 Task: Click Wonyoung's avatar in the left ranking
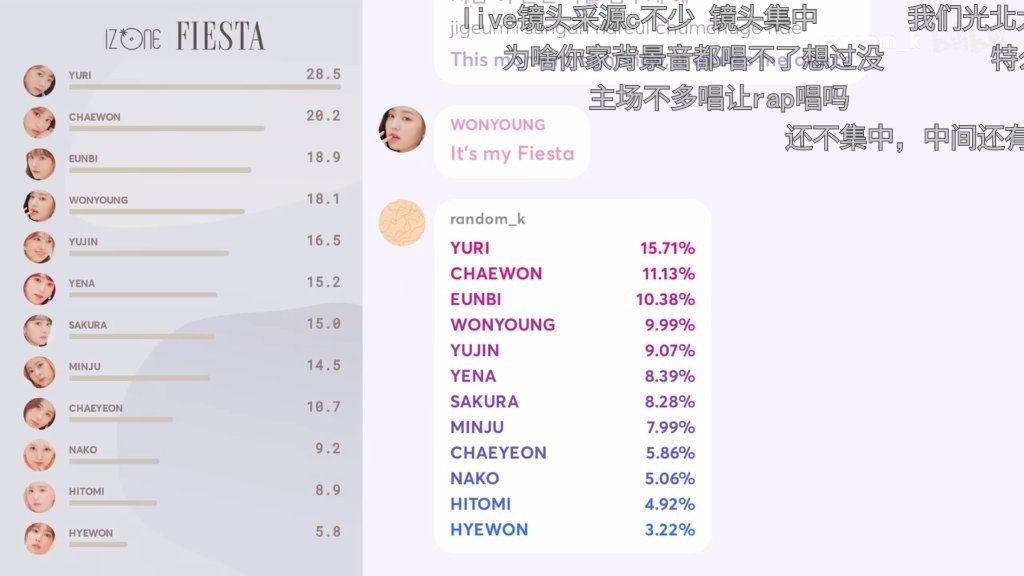pos(39,206)
